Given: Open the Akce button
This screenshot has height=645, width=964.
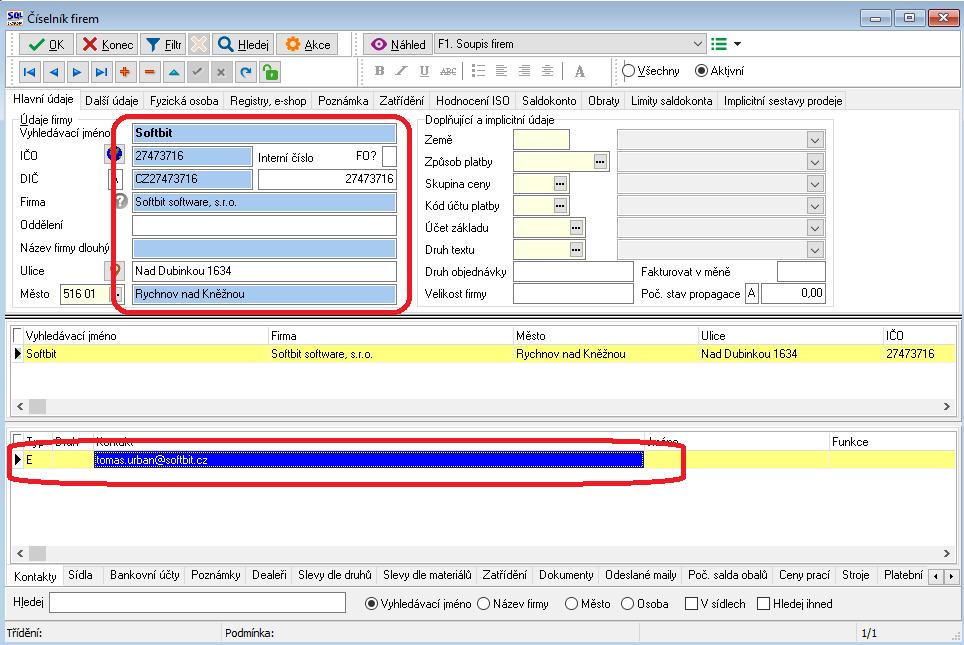Looking at the screenshot, I should coord(307,44).
